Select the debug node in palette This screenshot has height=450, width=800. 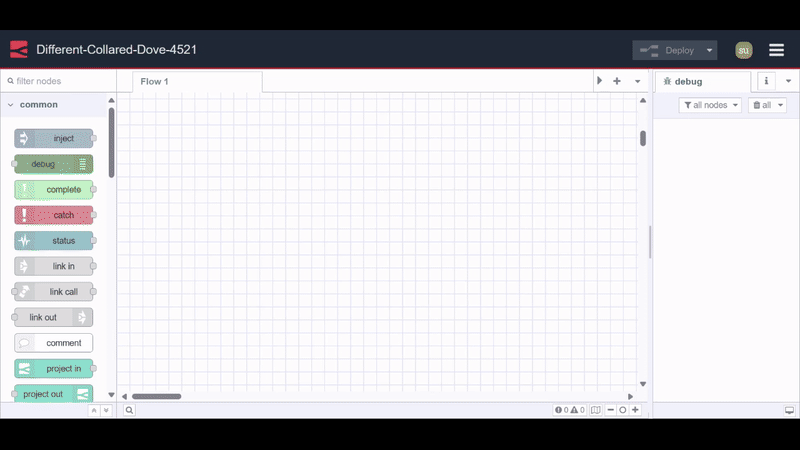(x=54, y=164)
